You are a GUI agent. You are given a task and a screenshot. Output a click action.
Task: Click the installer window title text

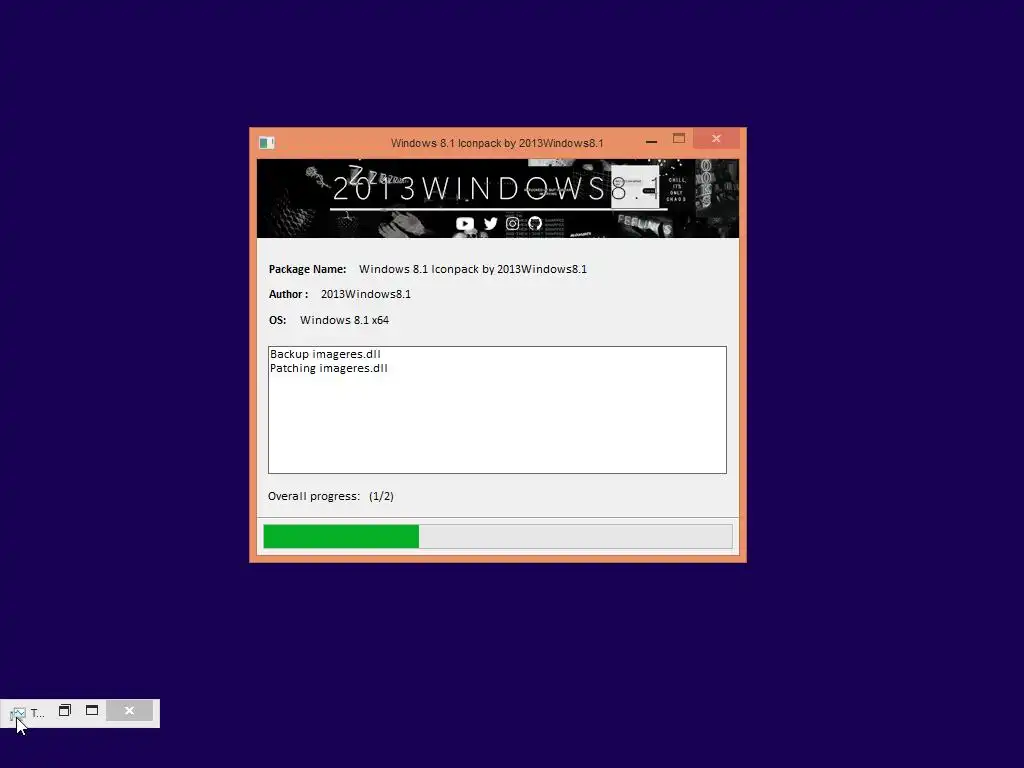click(x=497, y=143)
